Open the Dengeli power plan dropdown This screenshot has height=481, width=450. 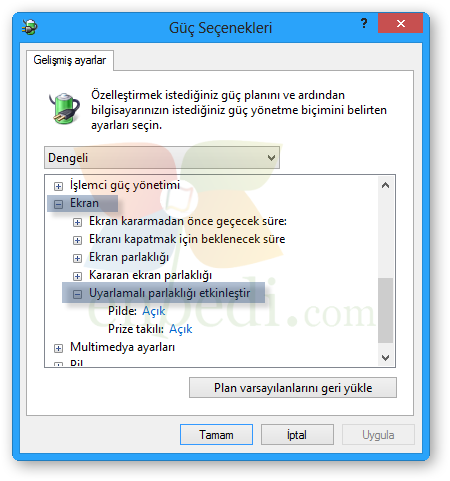pos(162,158)
